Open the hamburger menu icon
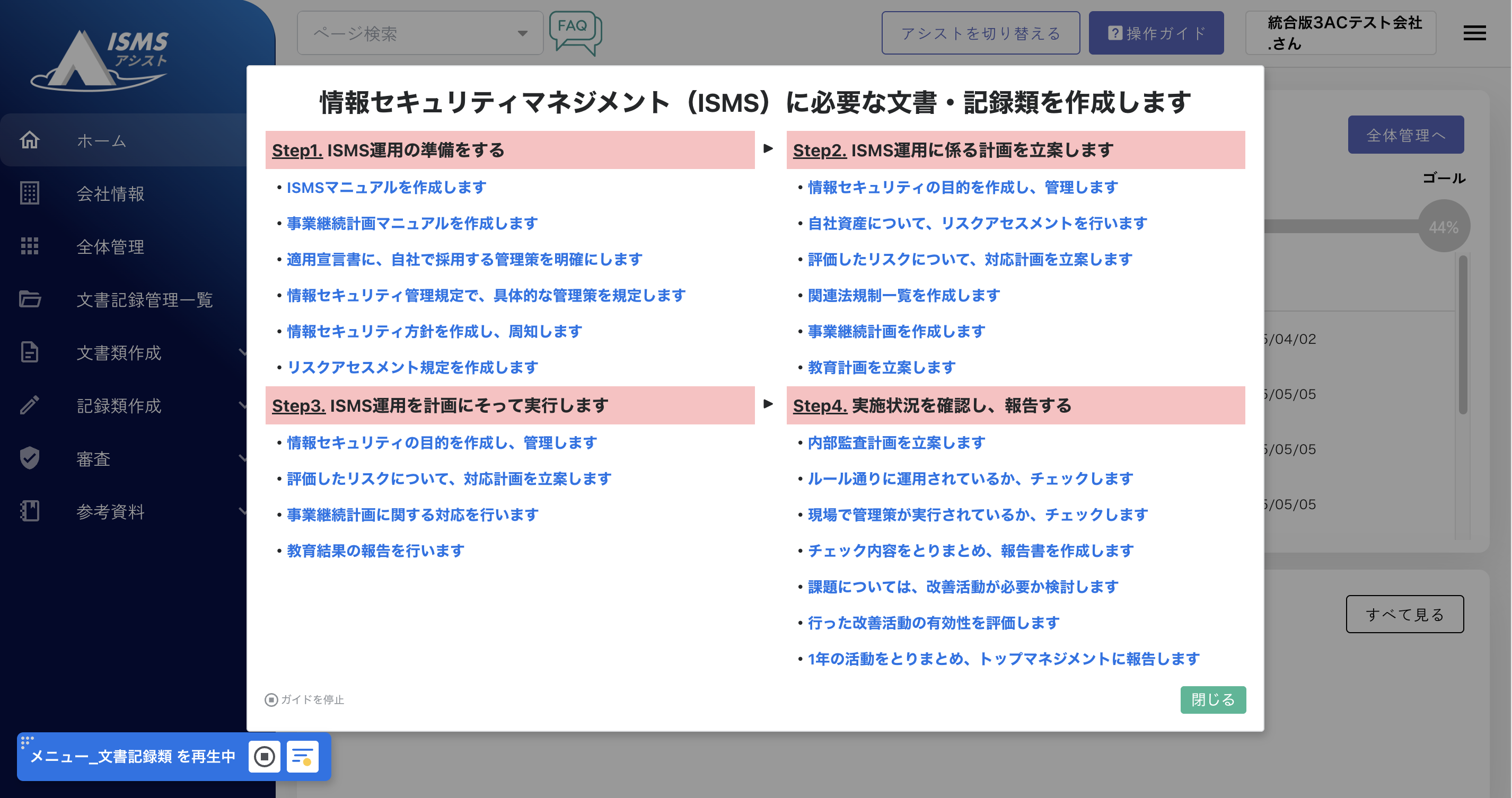 (x=1474, y=33)
